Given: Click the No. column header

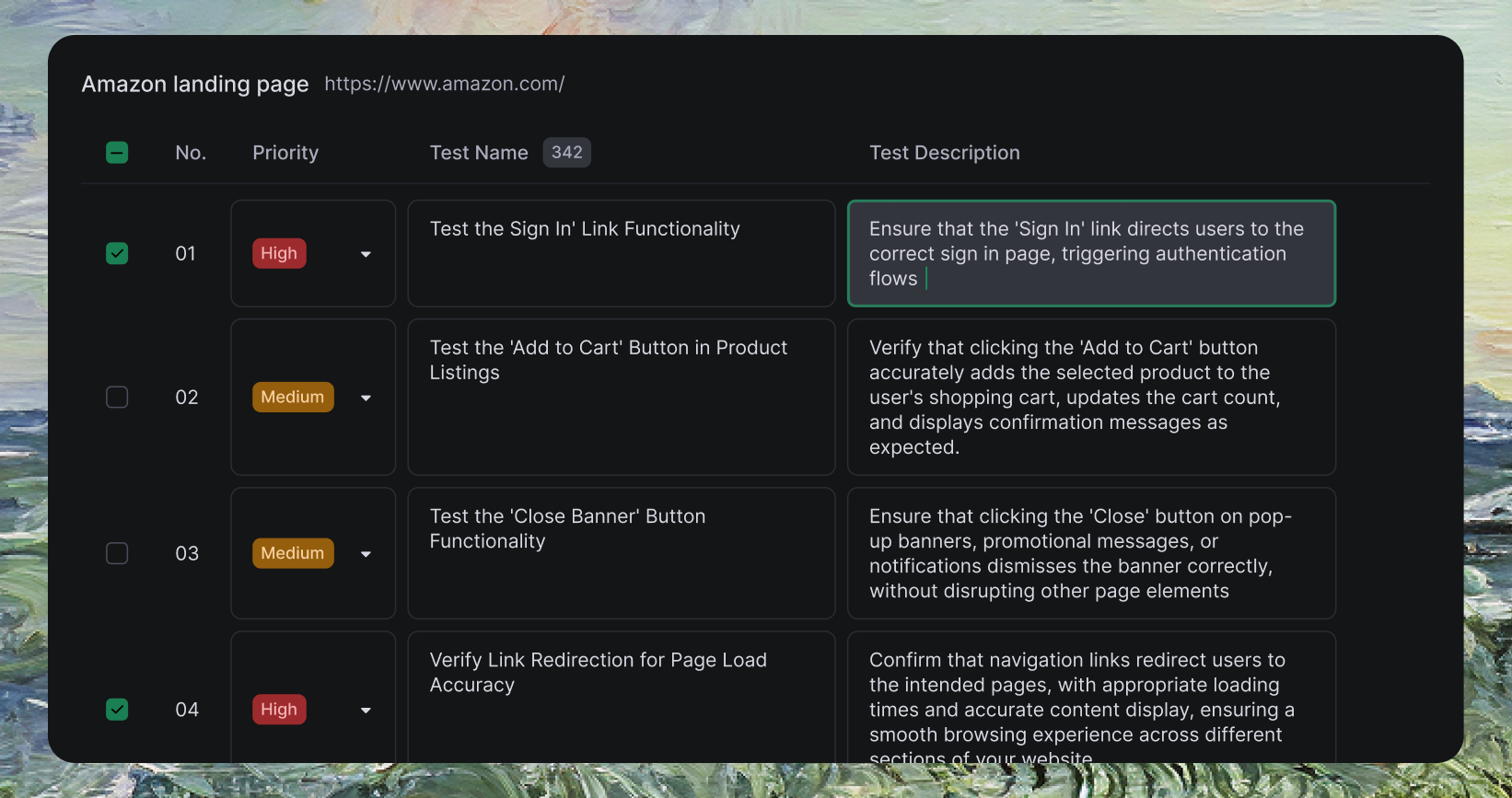Looking at the screenshot, I should [x=191, y=153].
